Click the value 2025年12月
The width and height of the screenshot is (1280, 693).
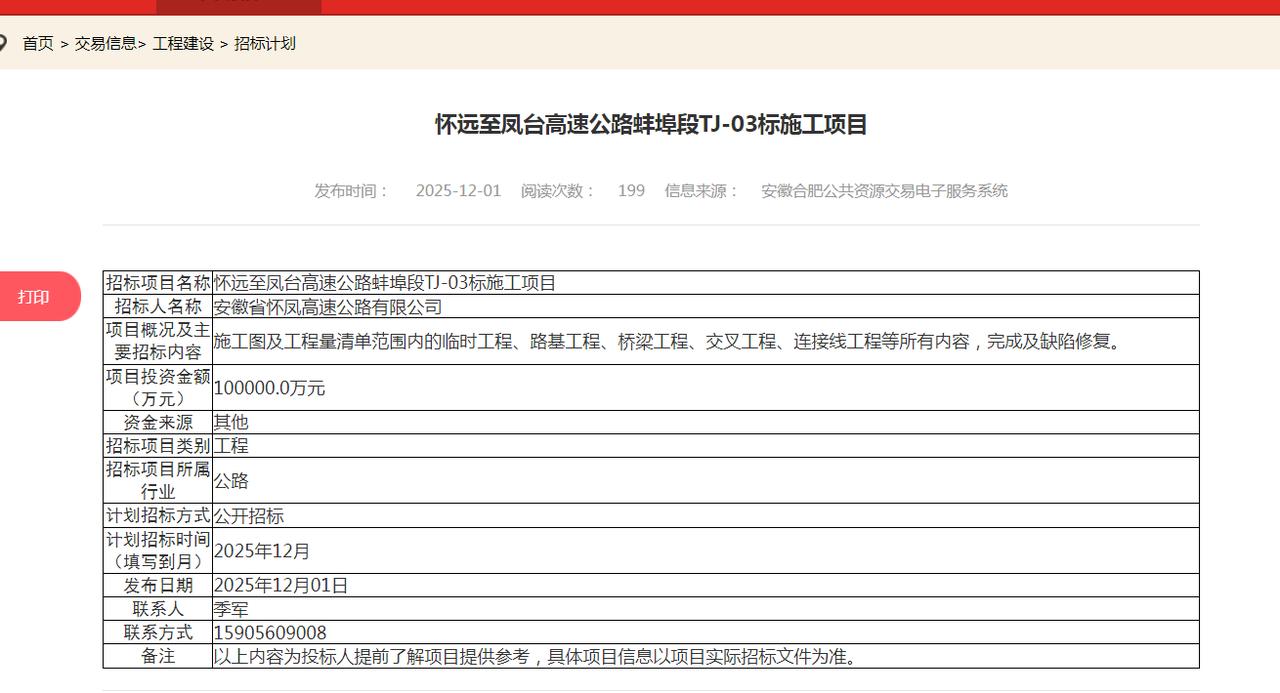point(262,551)
